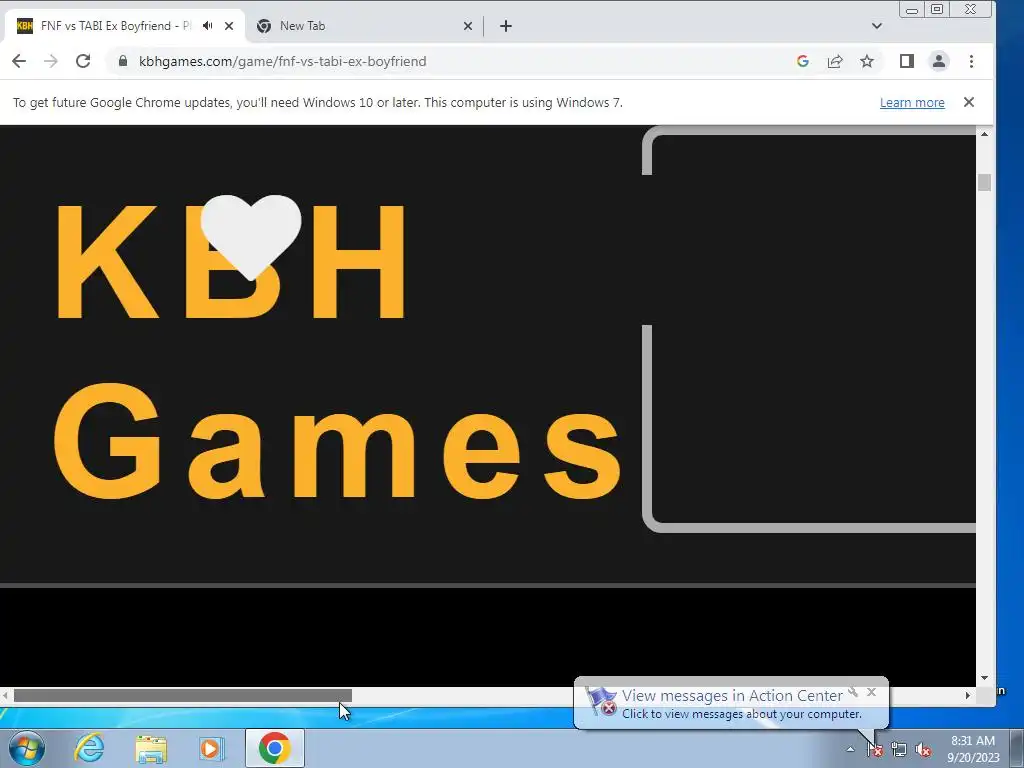Close the Action Center balloon notification
This screenshot has width=1024, height=768.
click(871, 692)
